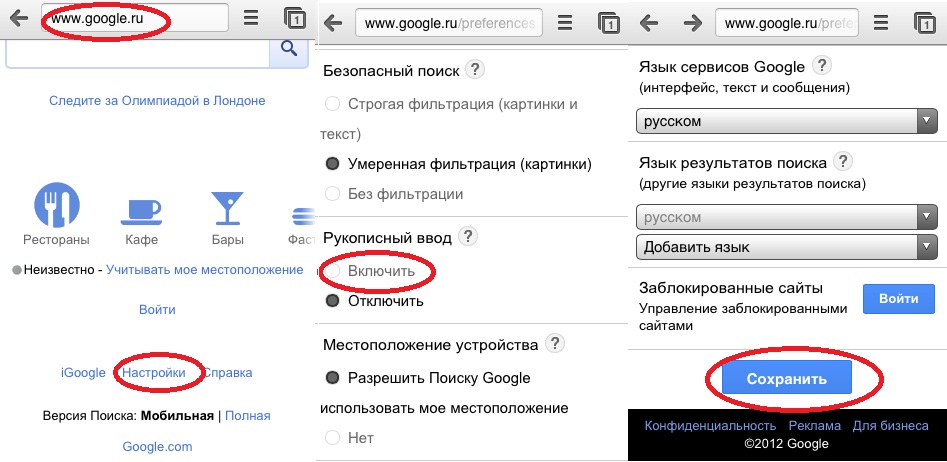Tap the back arrow in the google.ru home screen

pyautogui.click(x=19, y=18)
